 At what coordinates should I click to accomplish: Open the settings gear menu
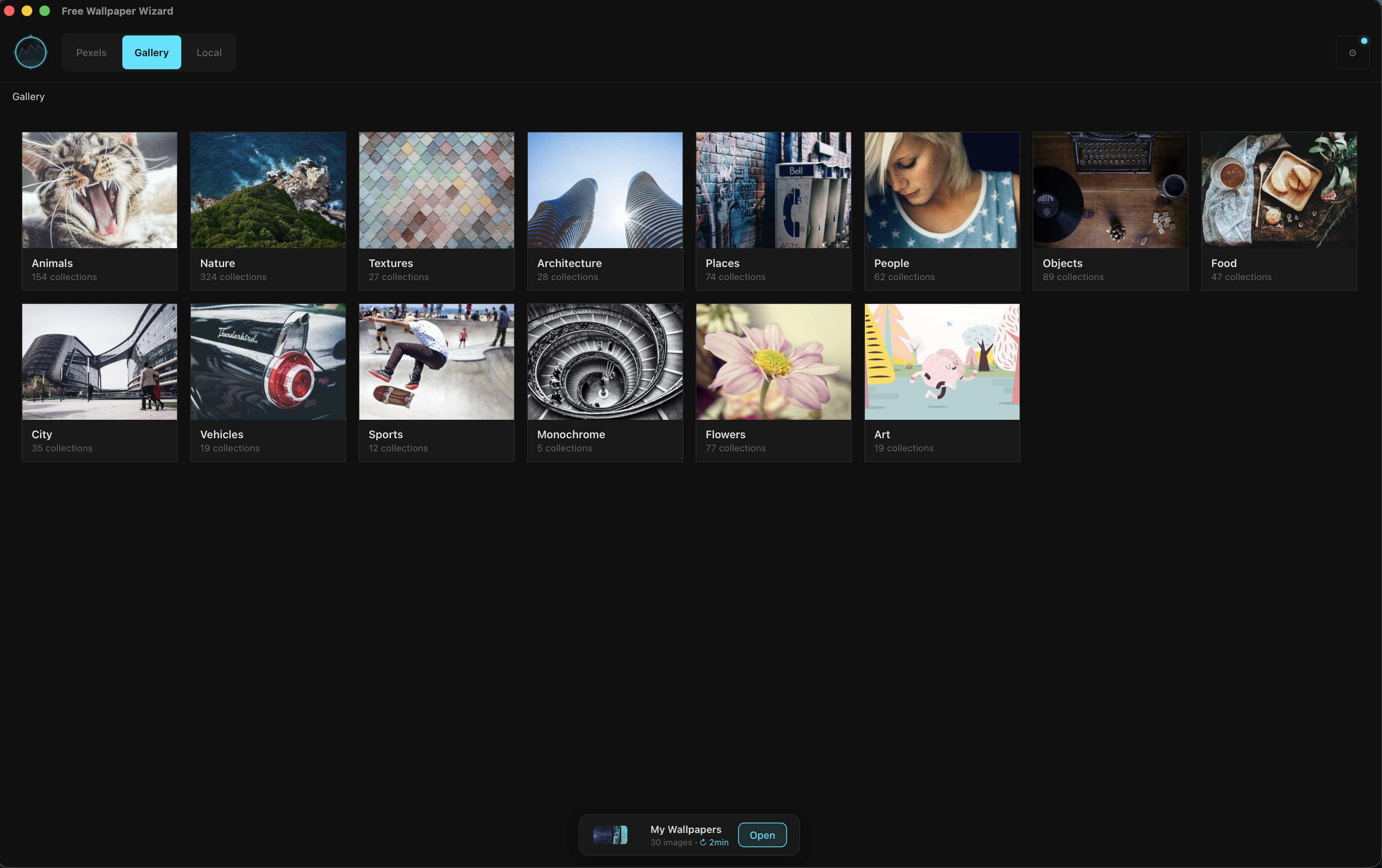(1352, 52)
